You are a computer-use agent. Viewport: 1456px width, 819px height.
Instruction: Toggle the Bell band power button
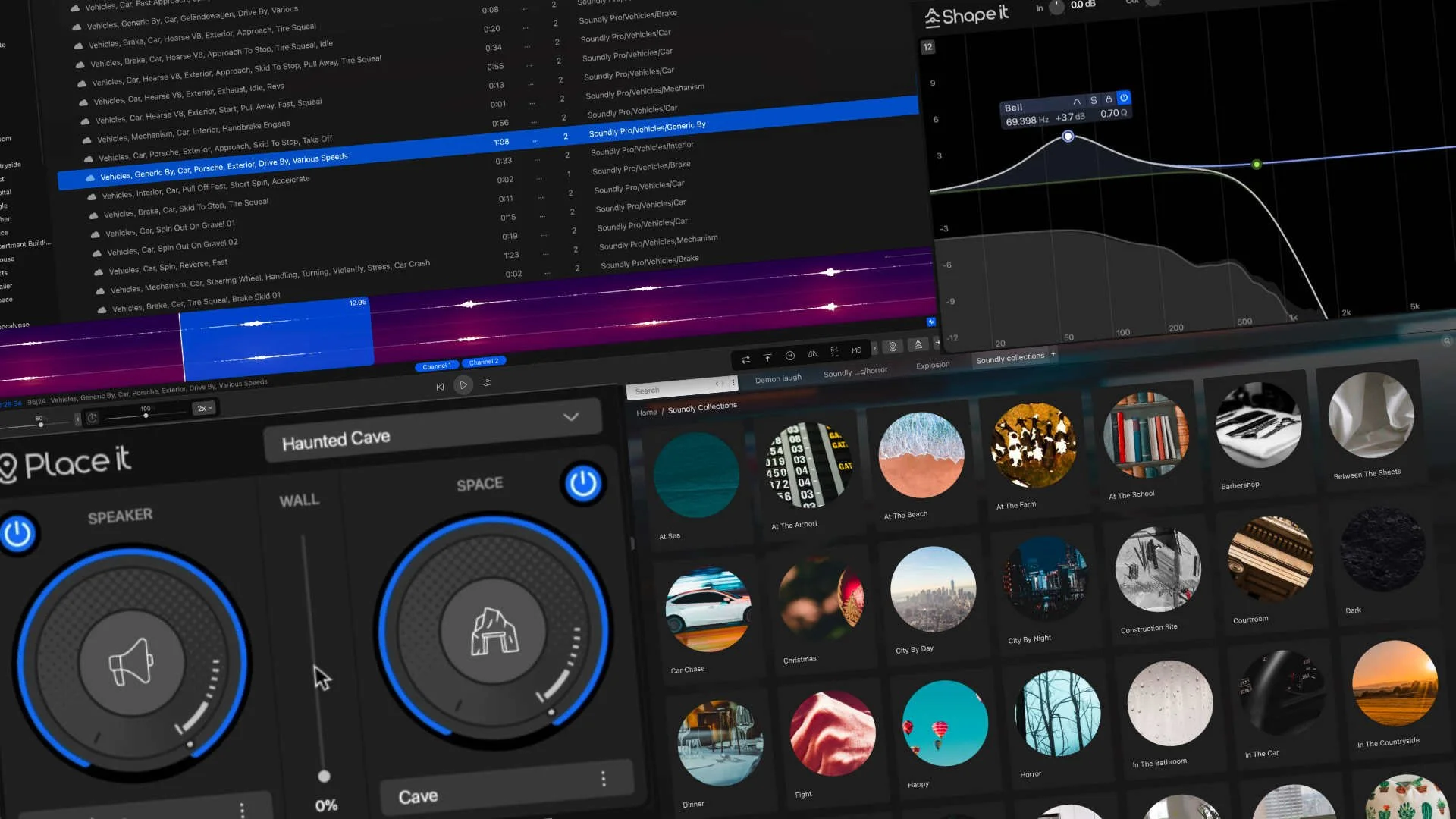(x=1123, y=99)
